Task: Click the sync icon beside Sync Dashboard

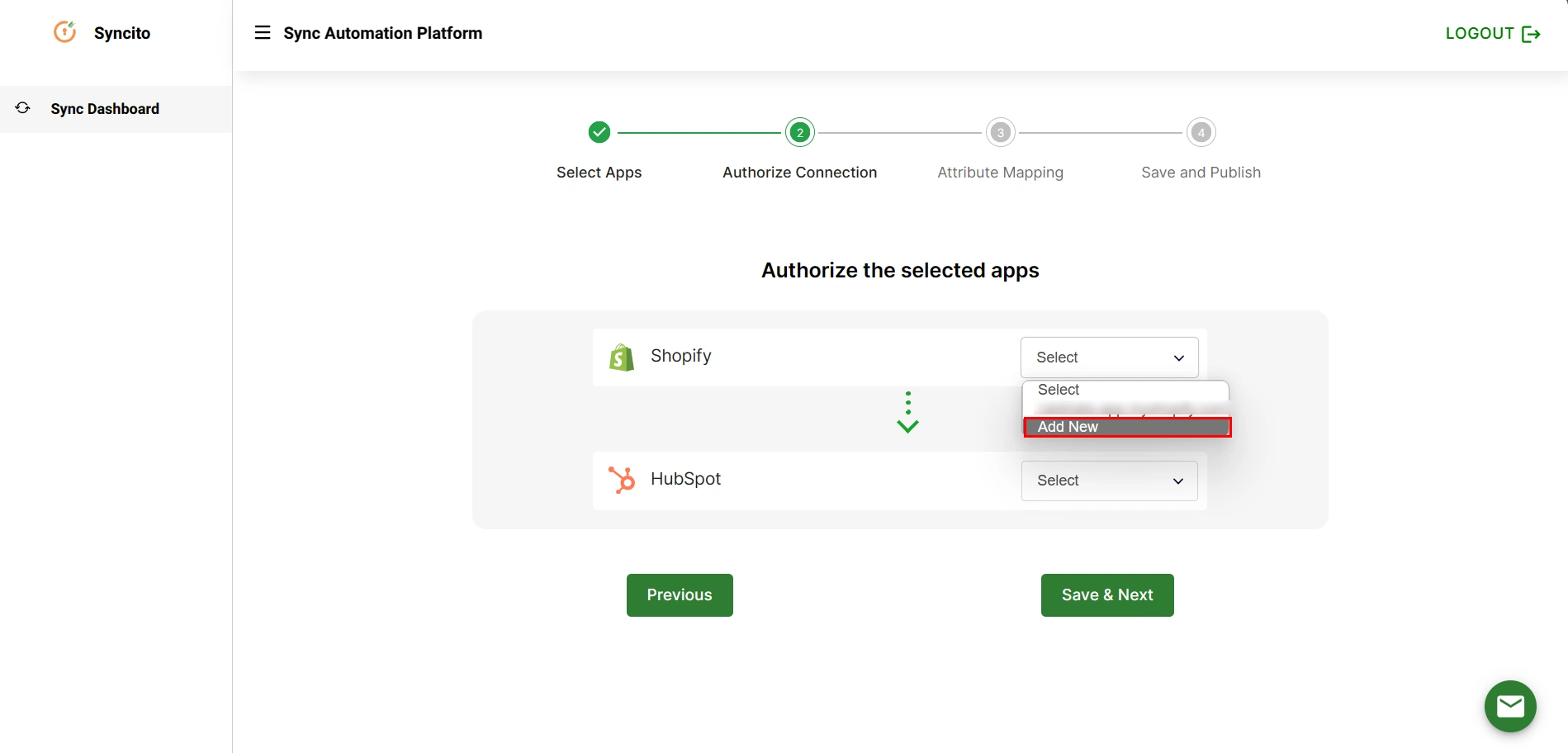Action: point(22,108)
